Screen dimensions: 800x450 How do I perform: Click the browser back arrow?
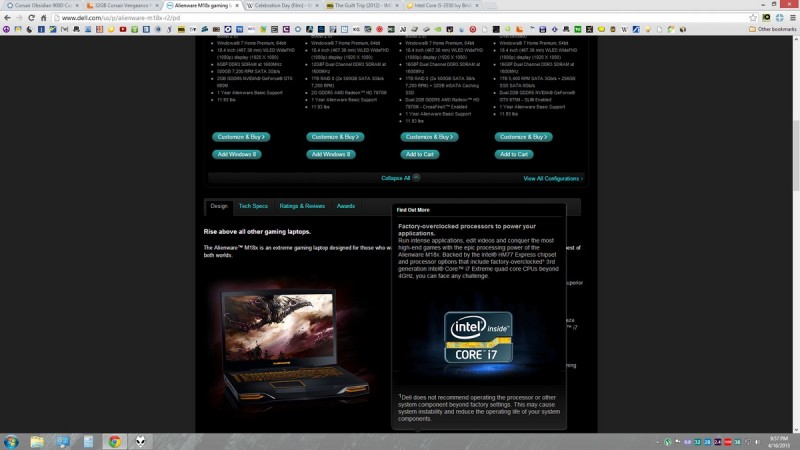tap(7, 17)
